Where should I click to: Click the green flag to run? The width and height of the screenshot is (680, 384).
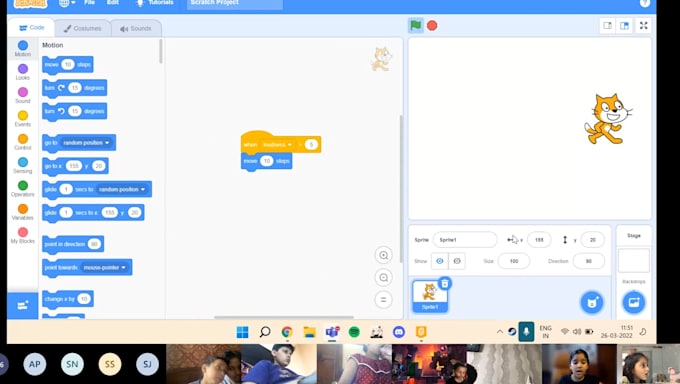(415, 26)
